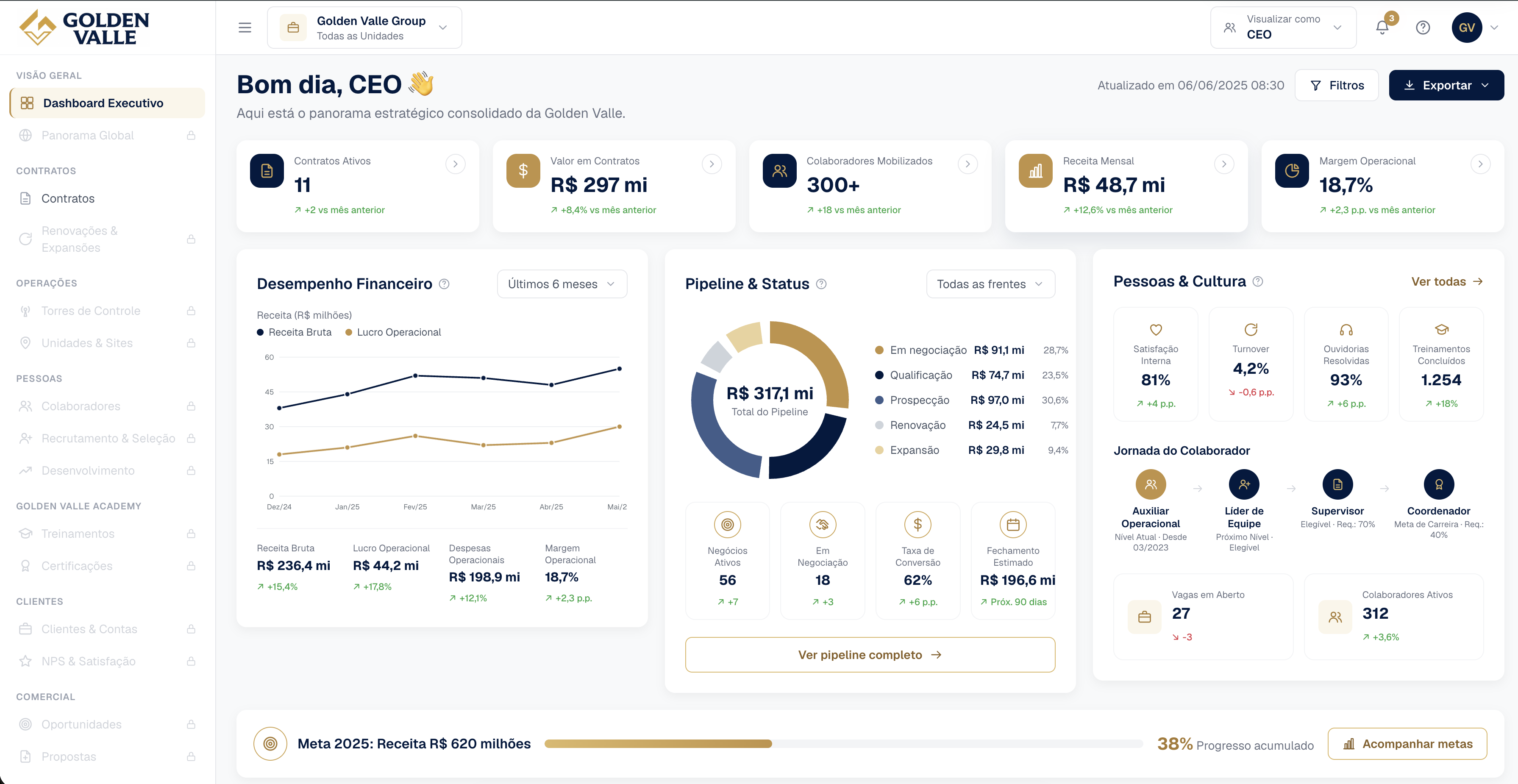This screenshot has width=1518, height=784.
Task: Show Pipeline & Status info tooltip icon
Action: click(x=821, y=284)
